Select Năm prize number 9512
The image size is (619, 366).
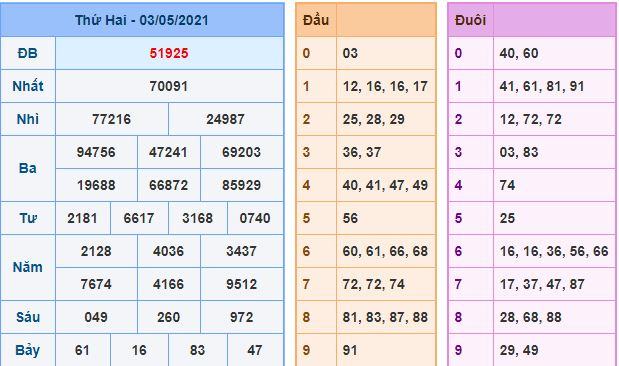coord(242,284)
